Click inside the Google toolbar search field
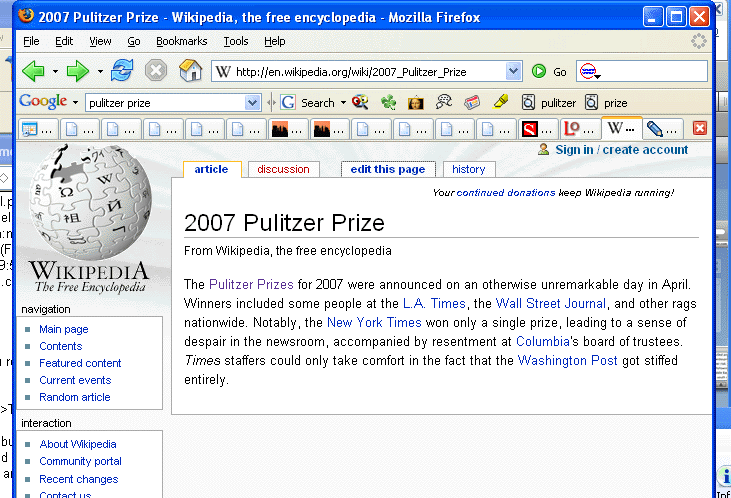 click(x=164, y=102)
